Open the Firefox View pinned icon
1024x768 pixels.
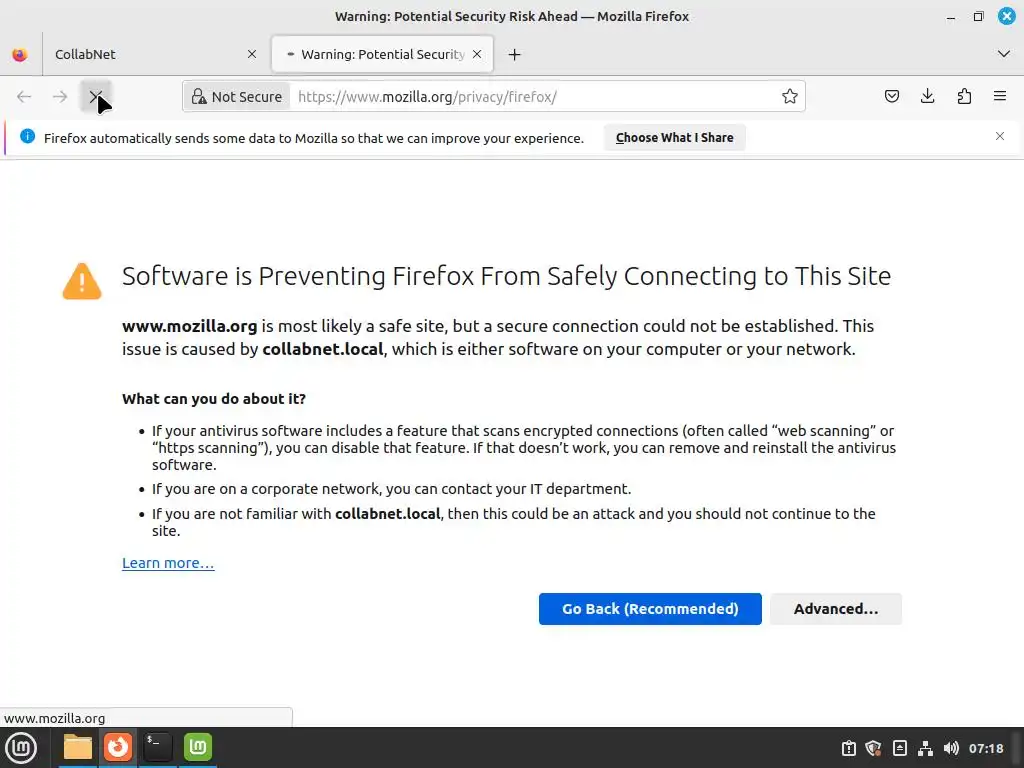coord(20,55)
